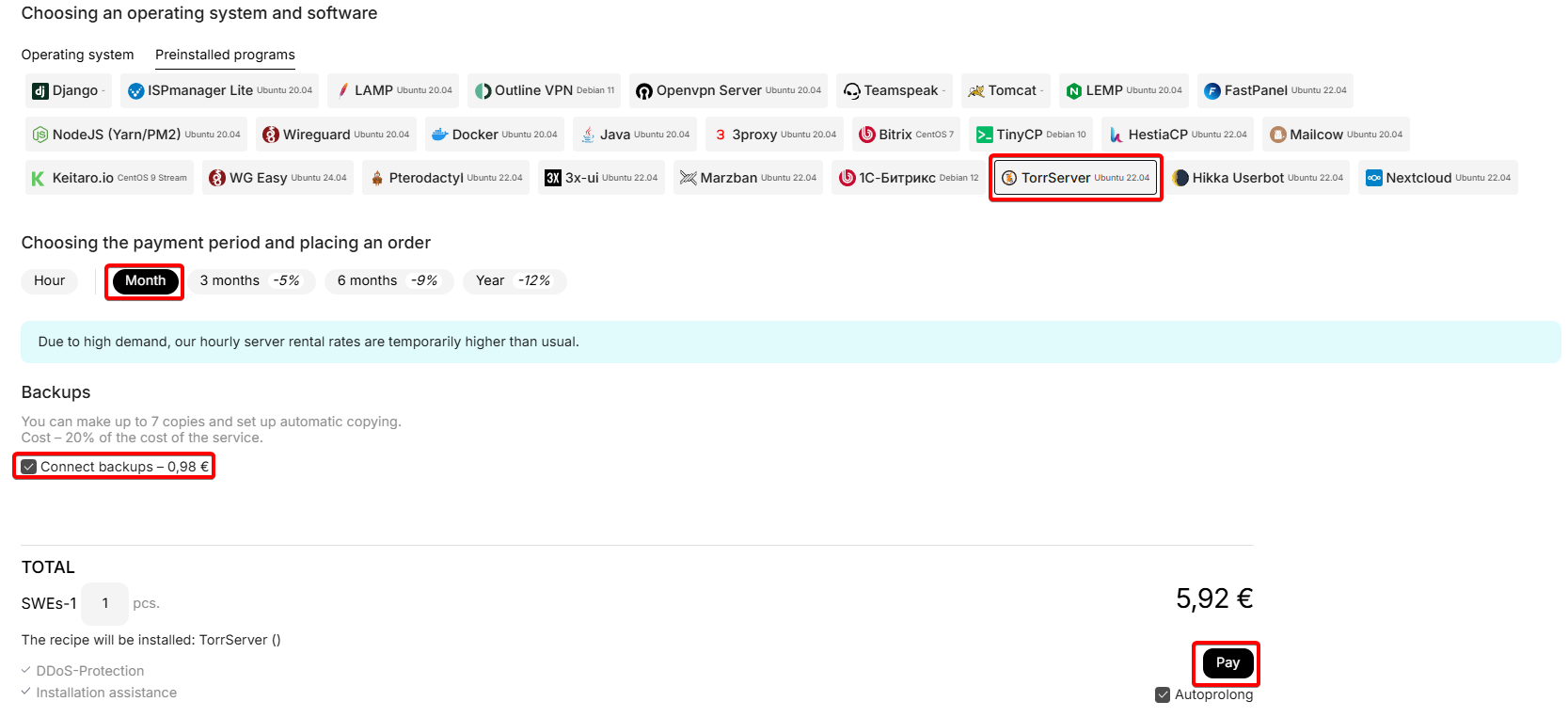Select the Nextcloud icon option
The width and height of the screenshot is (1568, 717).
point(1373,178)
